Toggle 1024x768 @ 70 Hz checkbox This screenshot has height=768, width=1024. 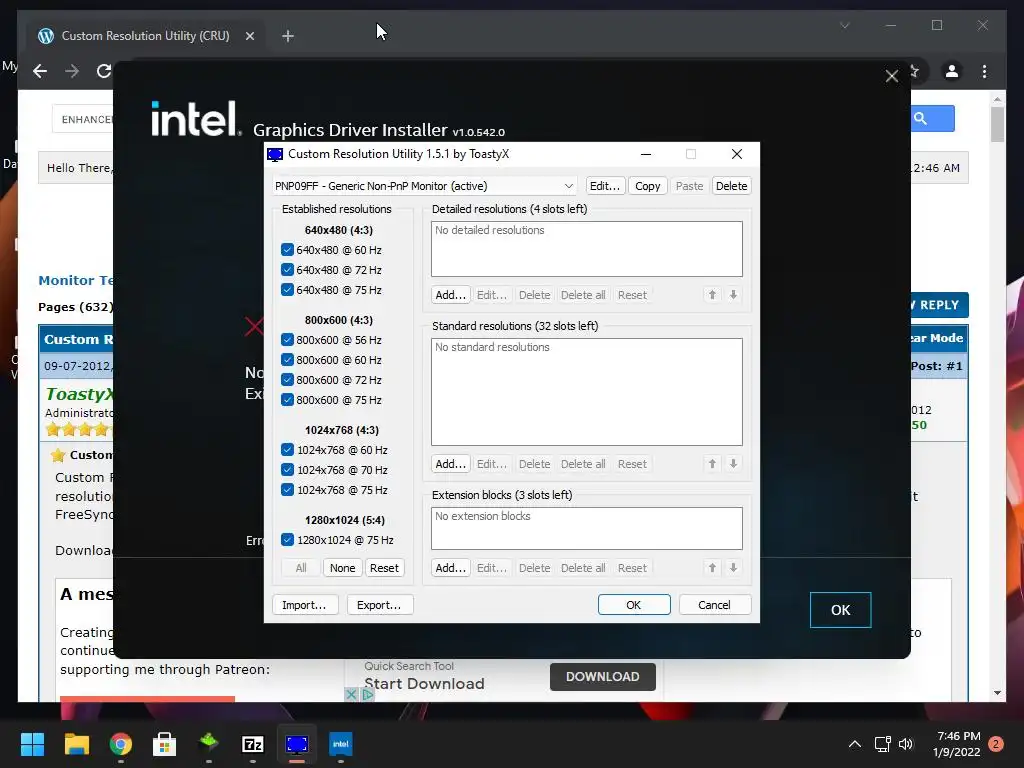pyautogui.click(x=287, y=470)
